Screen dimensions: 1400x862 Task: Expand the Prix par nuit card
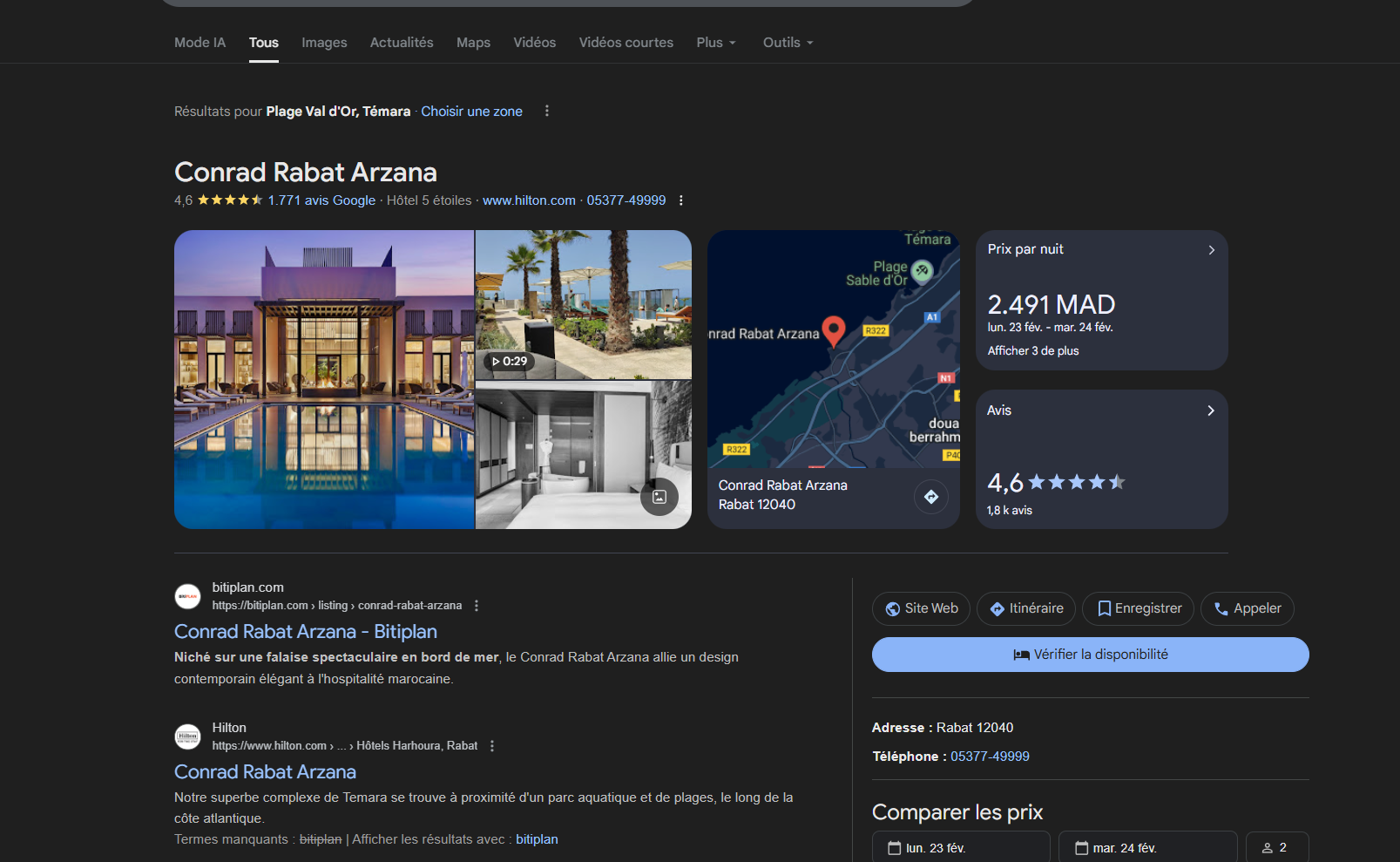(x=1211, y=250)
